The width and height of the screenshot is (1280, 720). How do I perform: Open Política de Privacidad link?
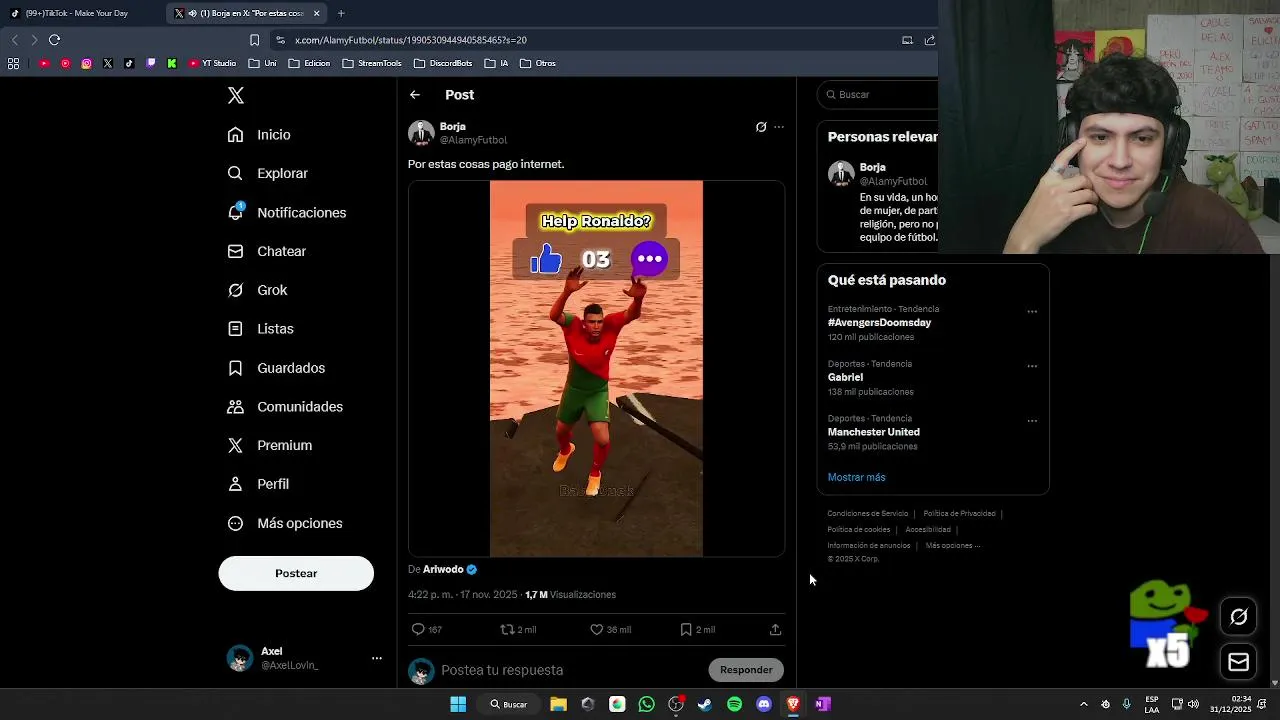959,514
